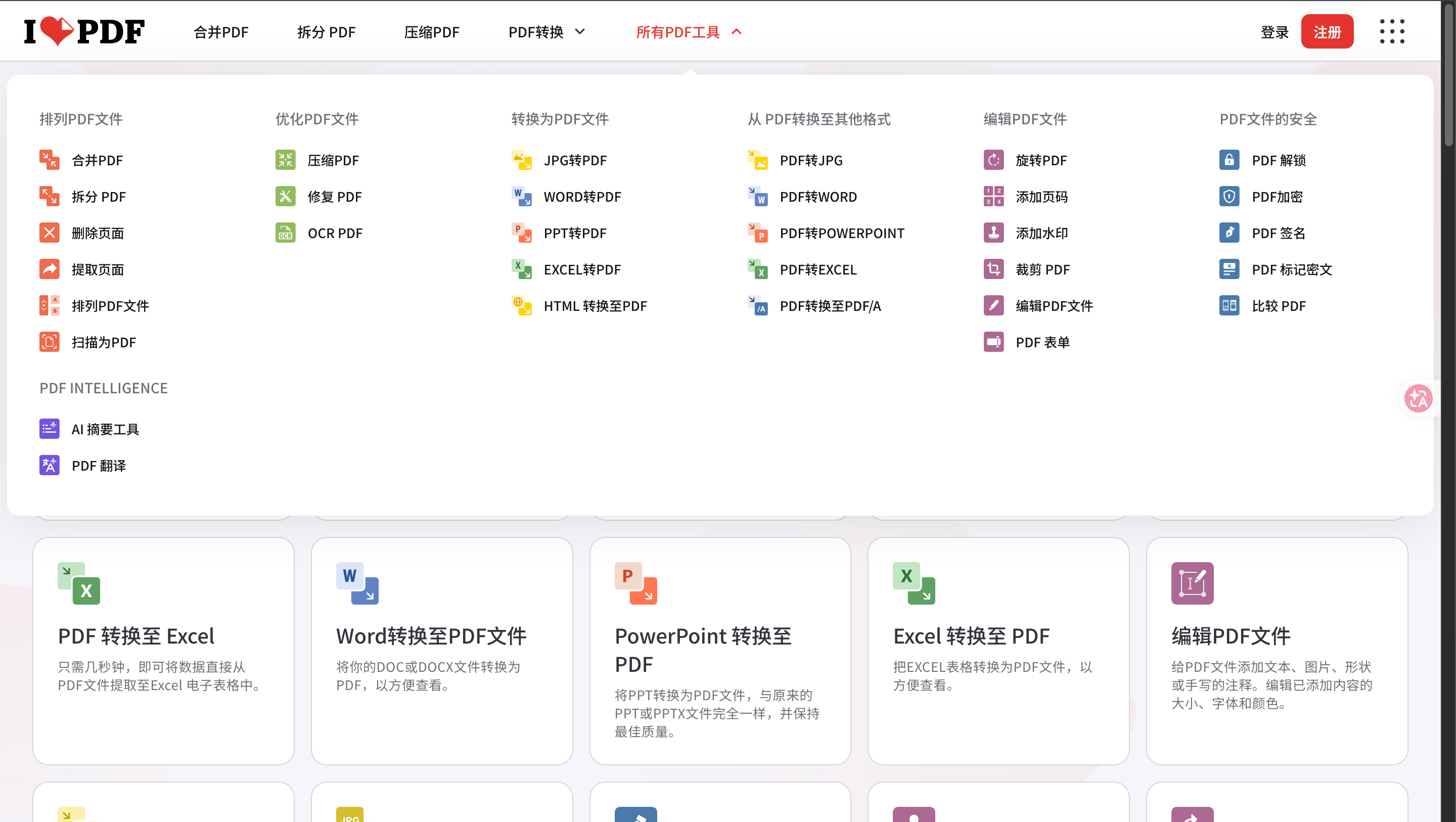Click the 登录 login link
Image resolution: width=1456 pixels, height=822 pixels.
(1275, 32)
